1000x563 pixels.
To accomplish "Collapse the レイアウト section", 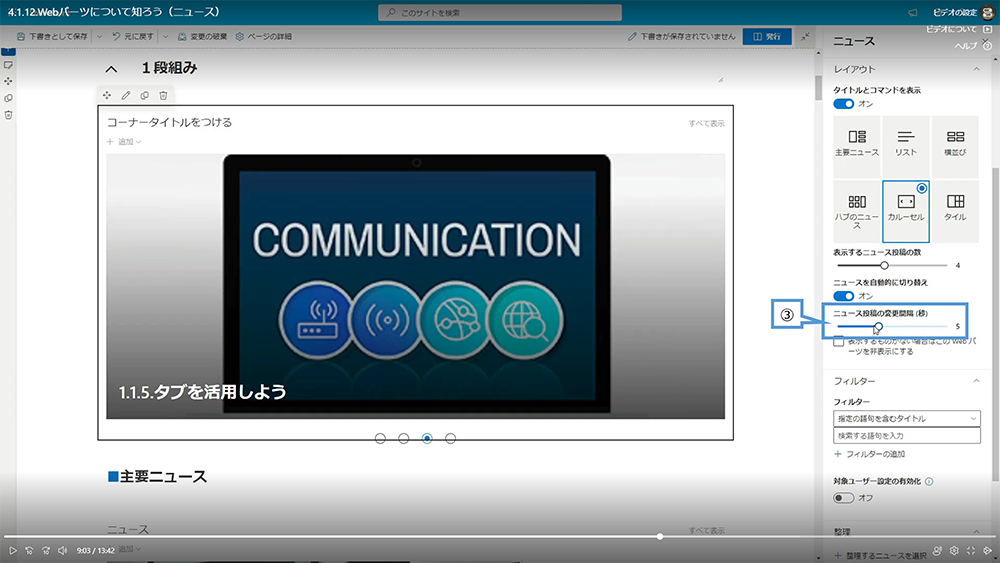I will [976, 69].
